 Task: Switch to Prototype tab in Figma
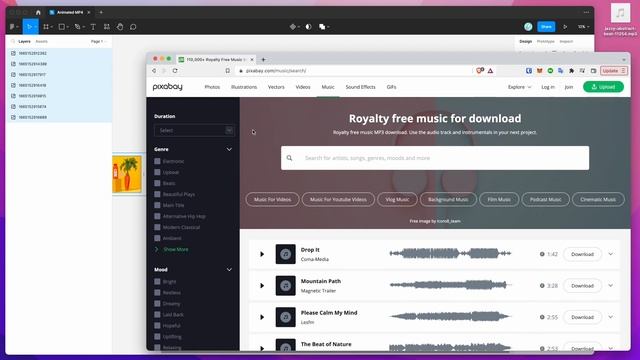pyautogui.click(x=546, y=41)
